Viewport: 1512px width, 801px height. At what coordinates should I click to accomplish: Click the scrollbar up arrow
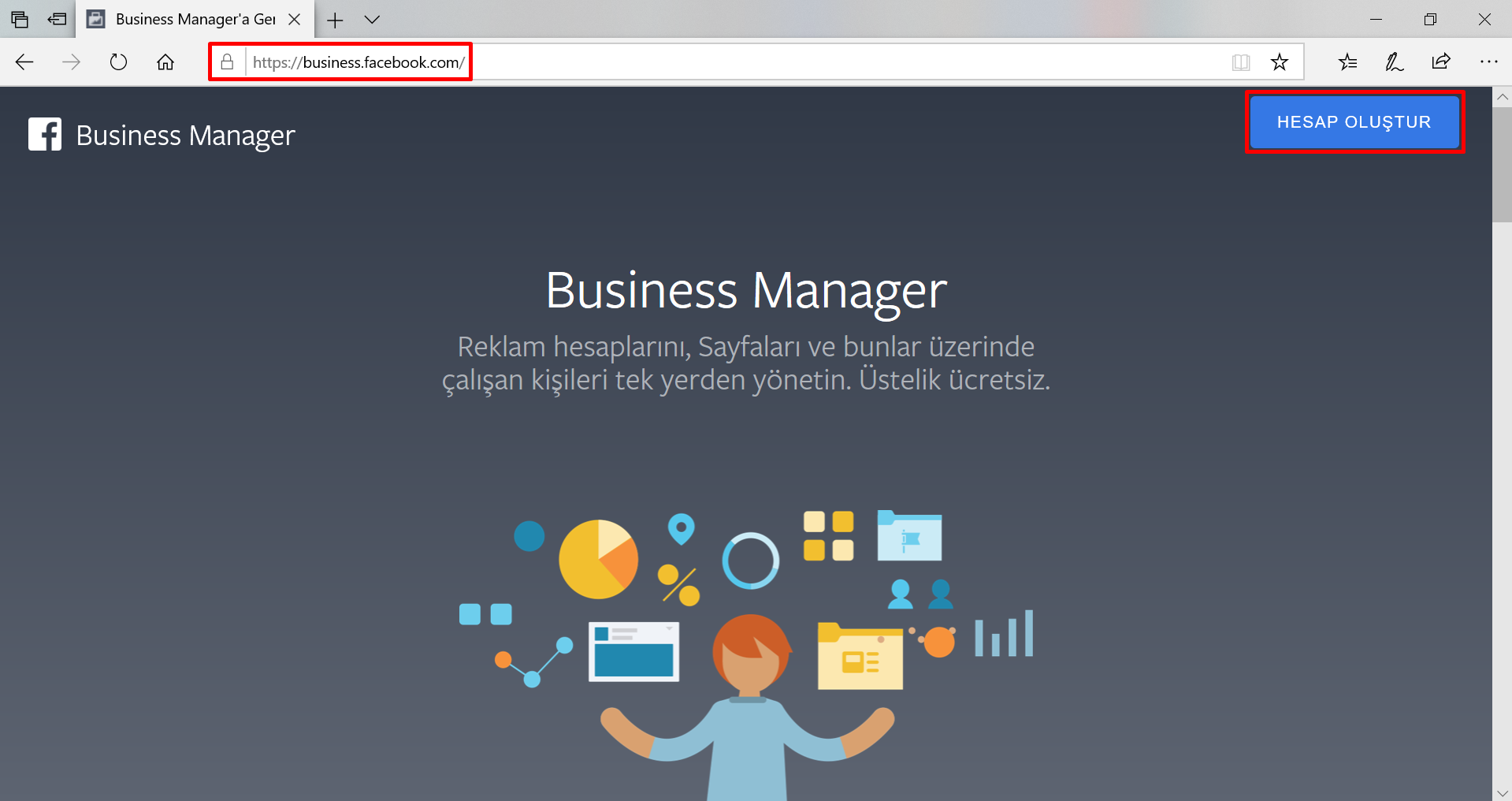click(1502, 97)
